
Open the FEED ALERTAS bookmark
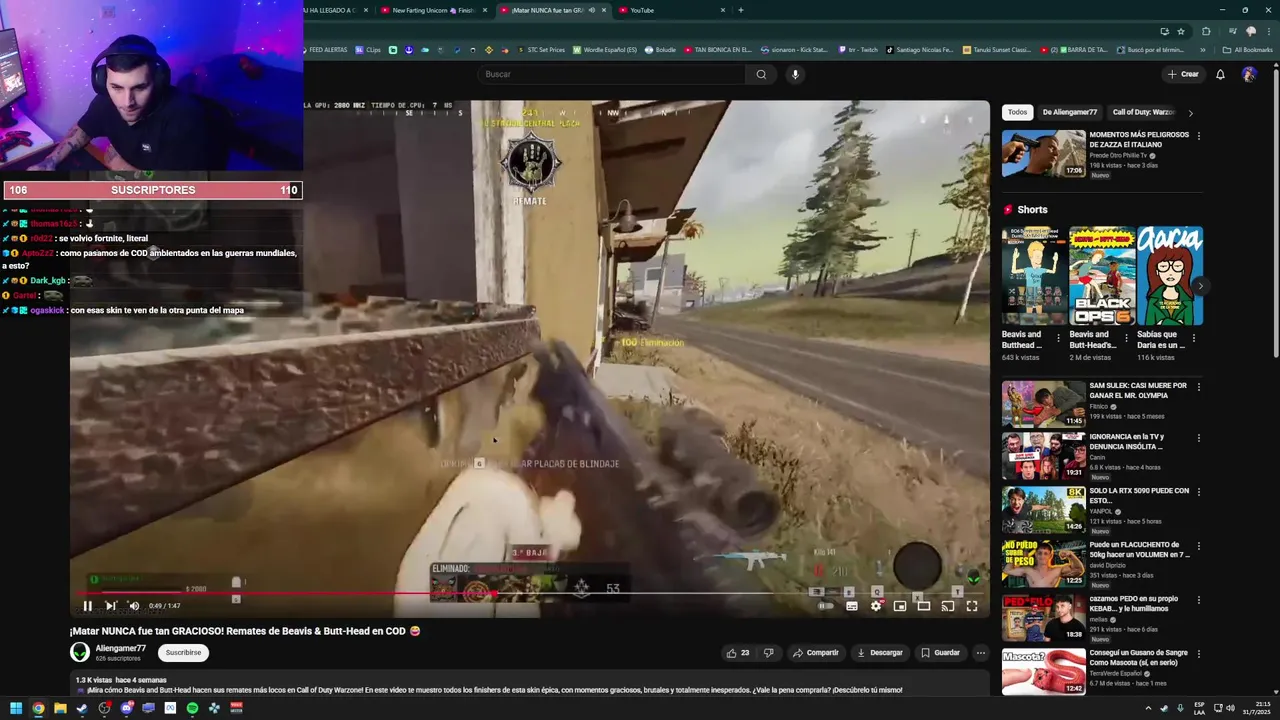coord(326,49)
